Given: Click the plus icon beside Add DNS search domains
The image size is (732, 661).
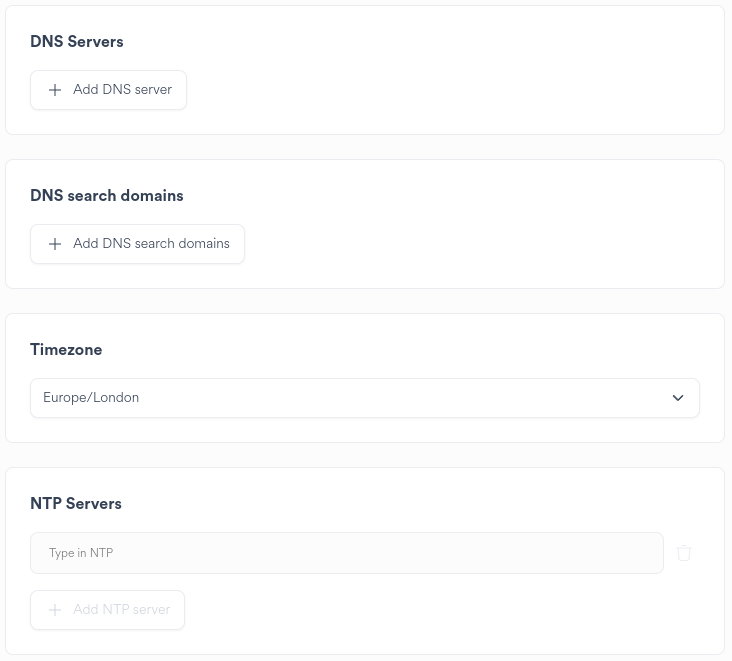Looking at the screenshot, I should click(x=55, y=244).
